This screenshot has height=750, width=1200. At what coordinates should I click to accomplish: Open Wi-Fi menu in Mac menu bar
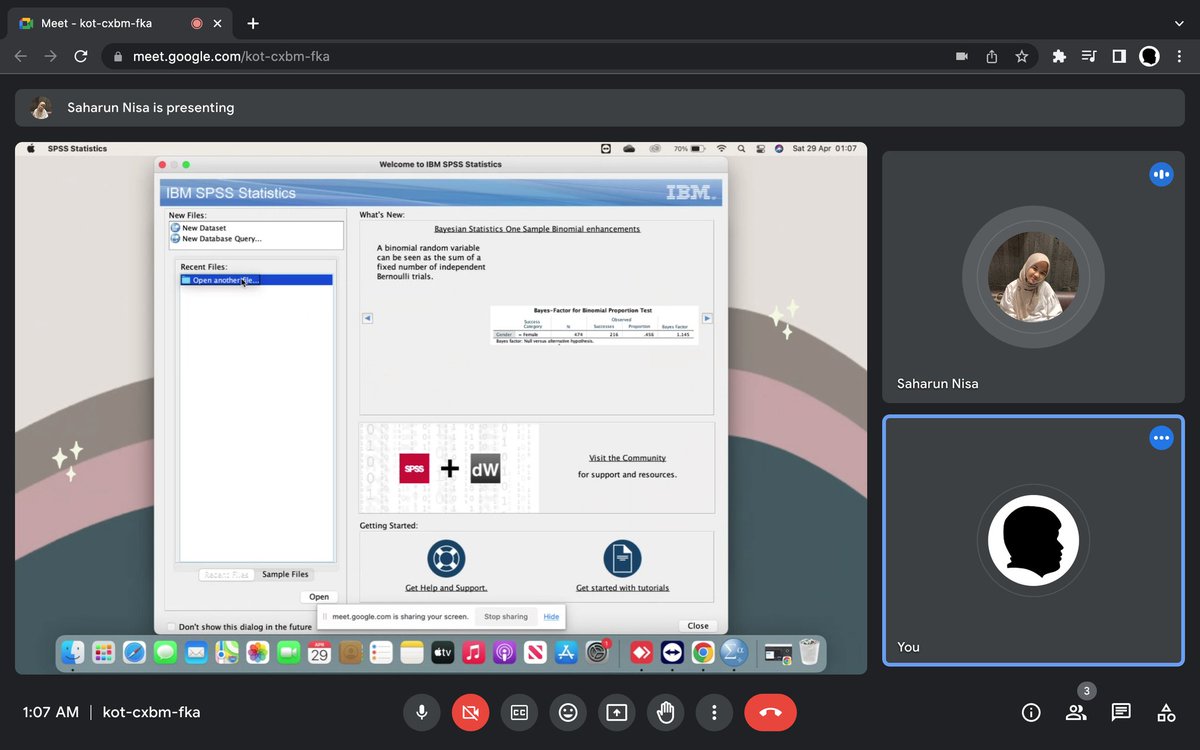pyautogui.click(x=721, y=148)
